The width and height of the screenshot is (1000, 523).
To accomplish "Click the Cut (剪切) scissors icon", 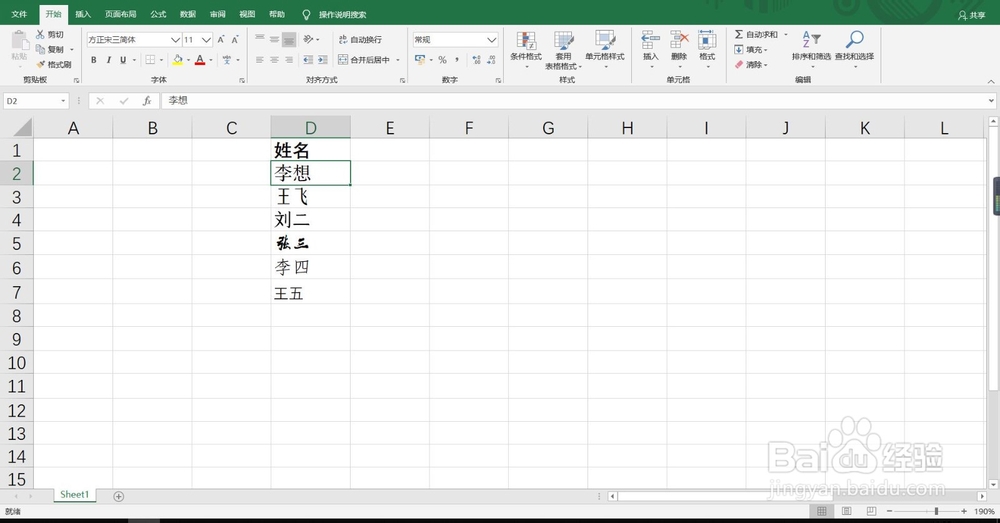I will [40, 34].
